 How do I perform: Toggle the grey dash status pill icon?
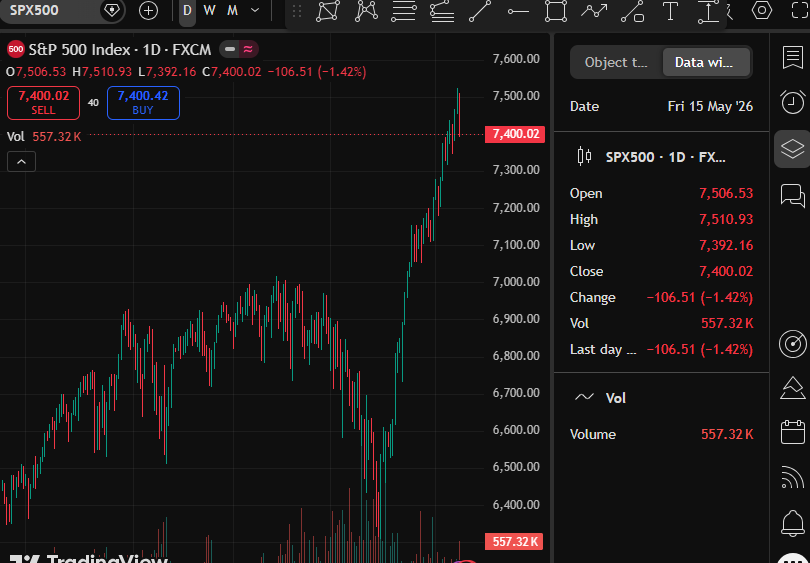pyautogui.click(x=230, y=49)
